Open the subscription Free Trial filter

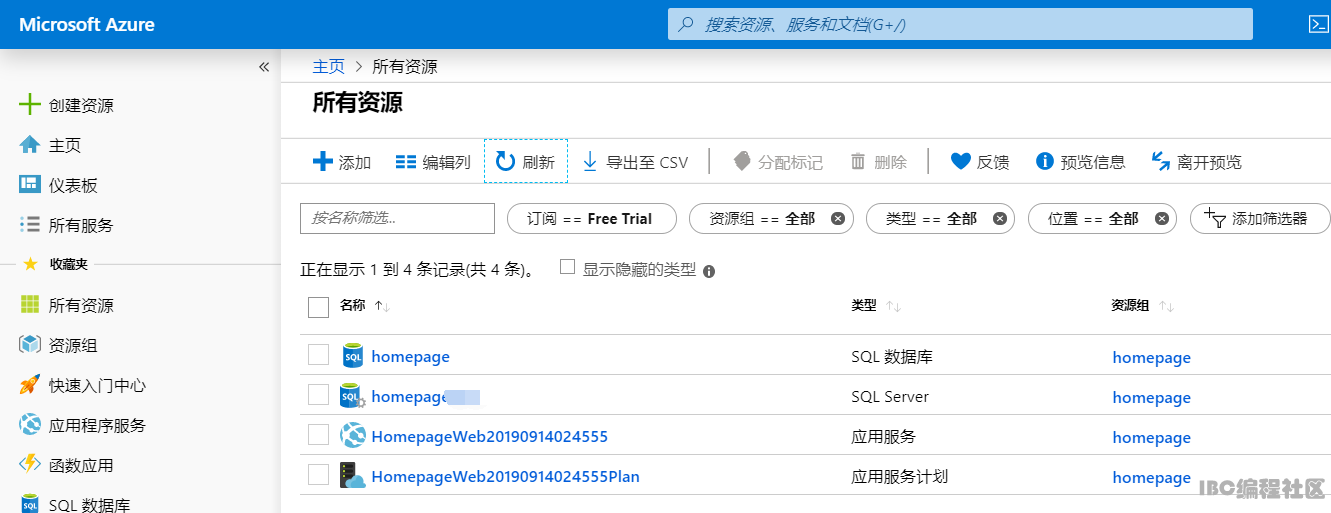592,218
